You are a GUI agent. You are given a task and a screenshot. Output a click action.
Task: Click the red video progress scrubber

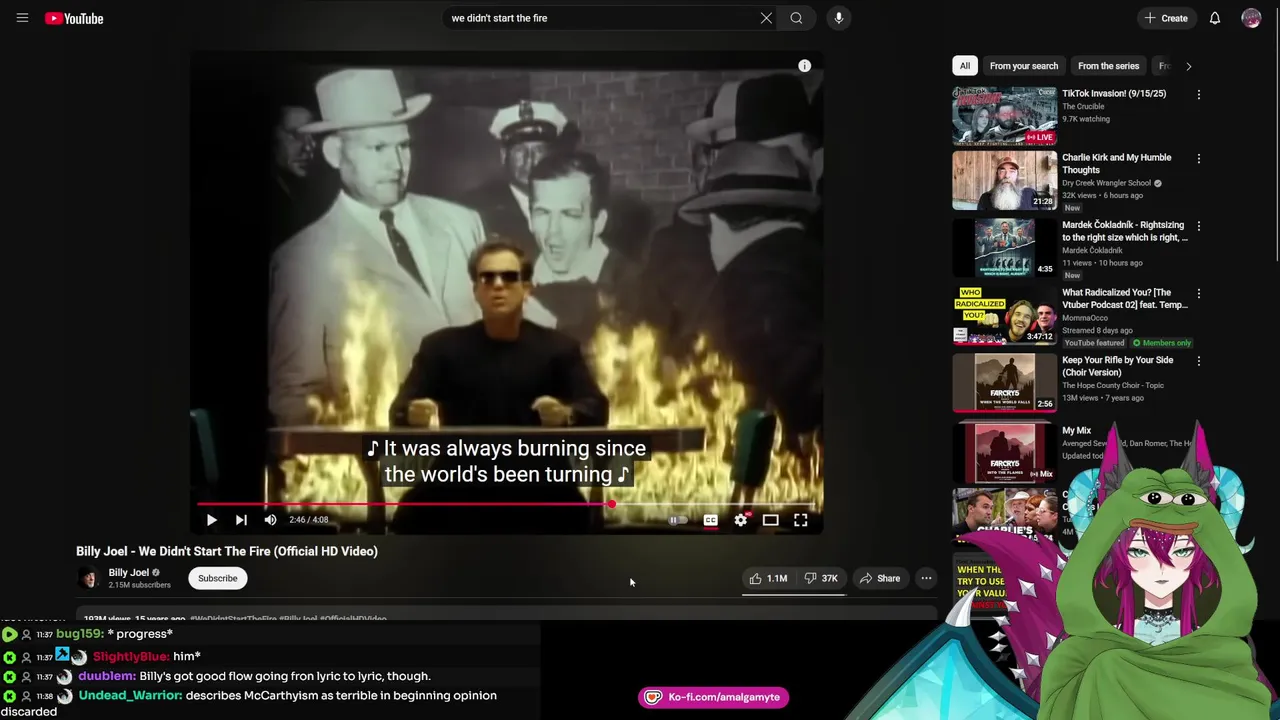coord(611,504)
